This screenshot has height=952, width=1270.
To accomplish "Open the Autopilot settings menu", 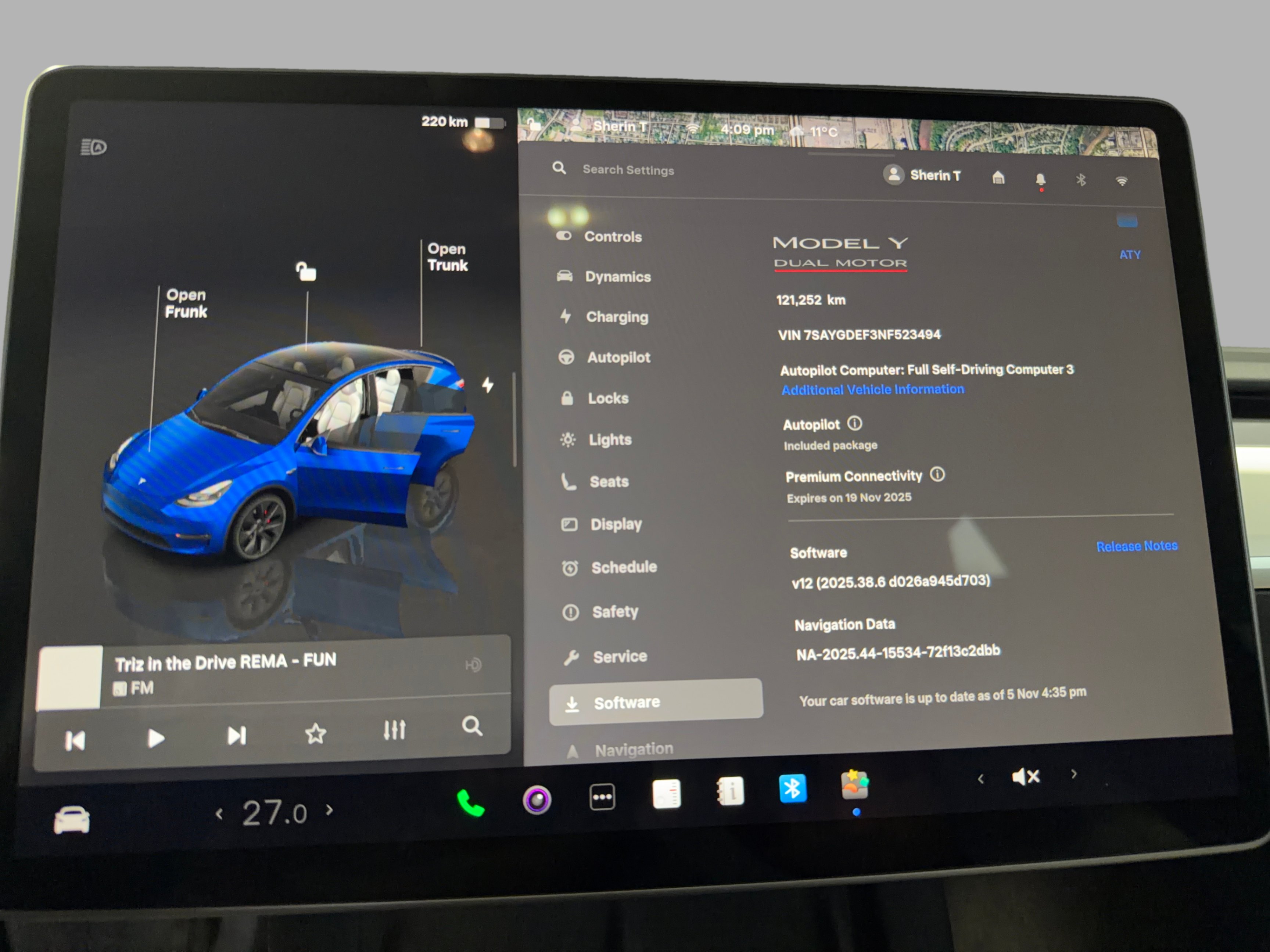I will (618, 358).
